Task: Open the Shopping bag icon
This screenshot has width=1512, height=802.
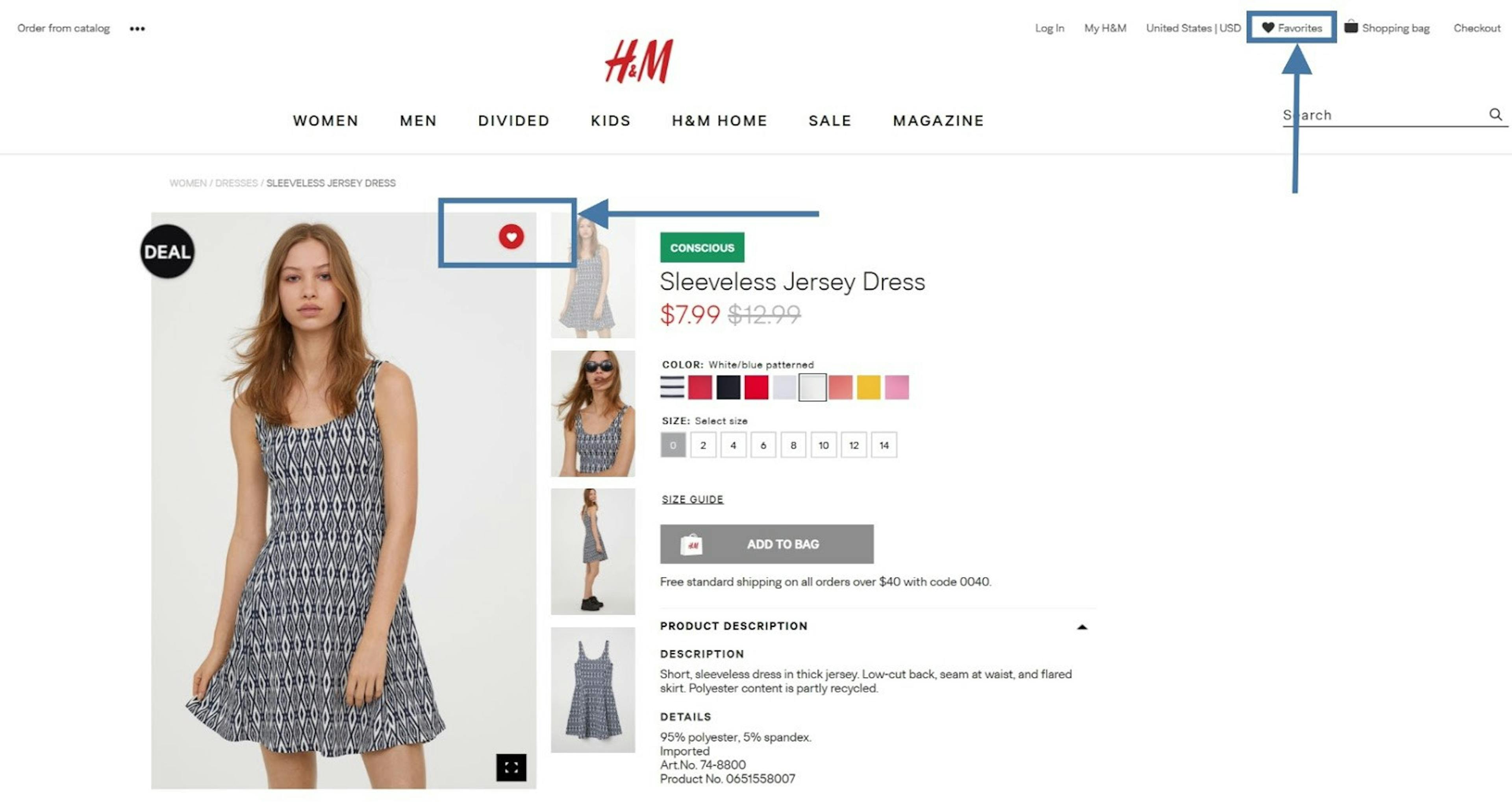Action: pyautogui.click(x=1351, y=27)
